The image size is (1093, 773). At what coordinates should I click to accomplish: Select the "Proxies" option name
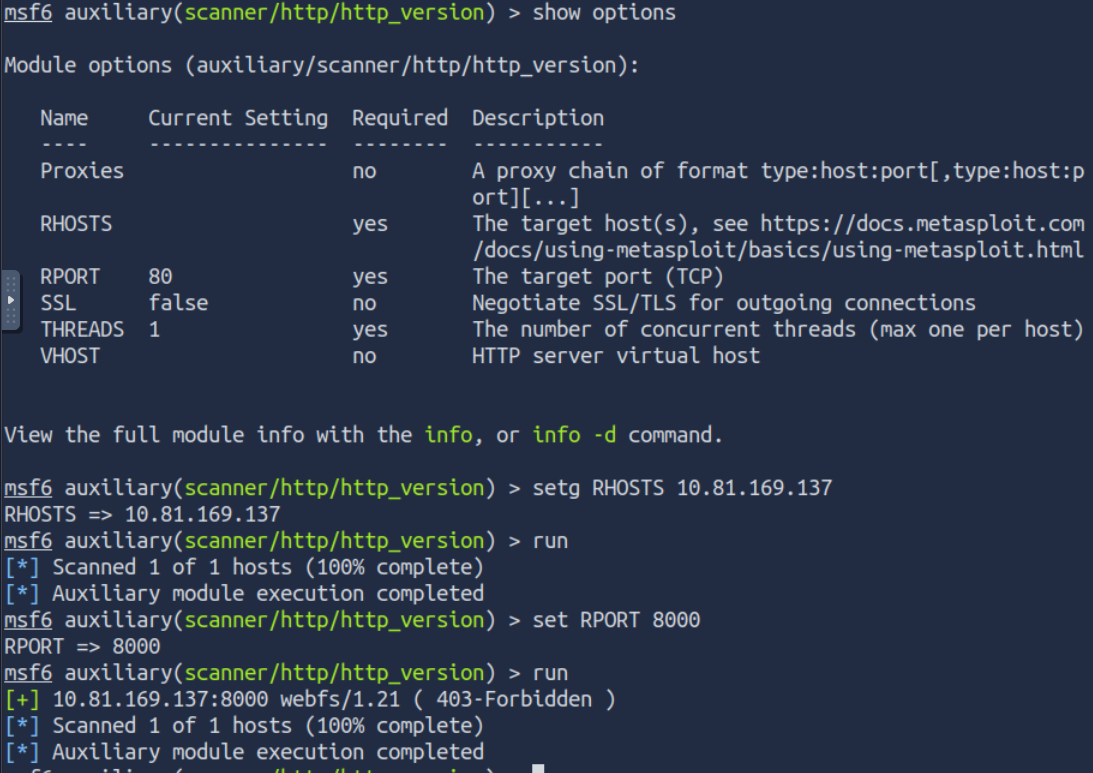point(82,171)
